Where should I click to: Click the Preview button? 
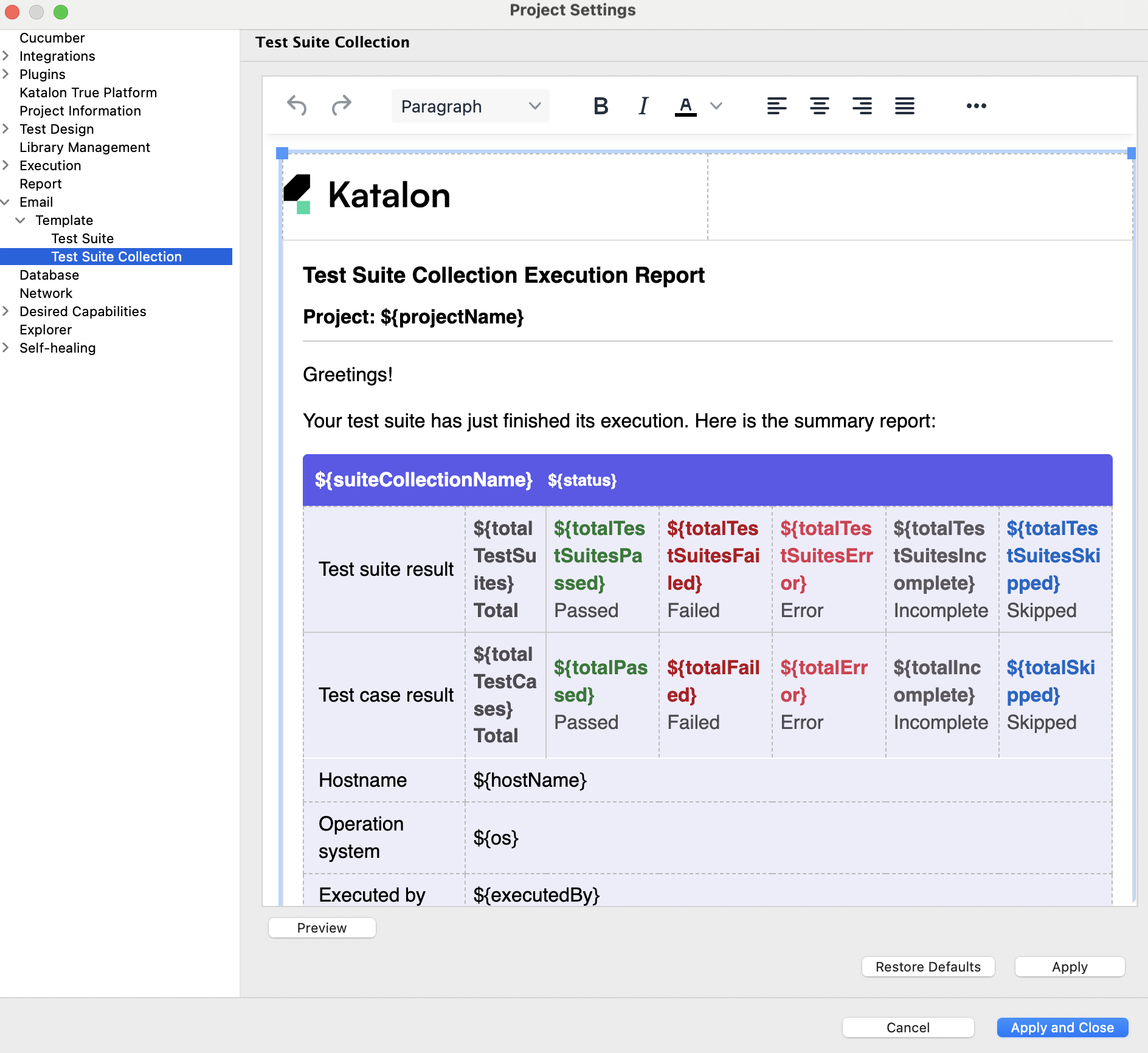(322, 928)
